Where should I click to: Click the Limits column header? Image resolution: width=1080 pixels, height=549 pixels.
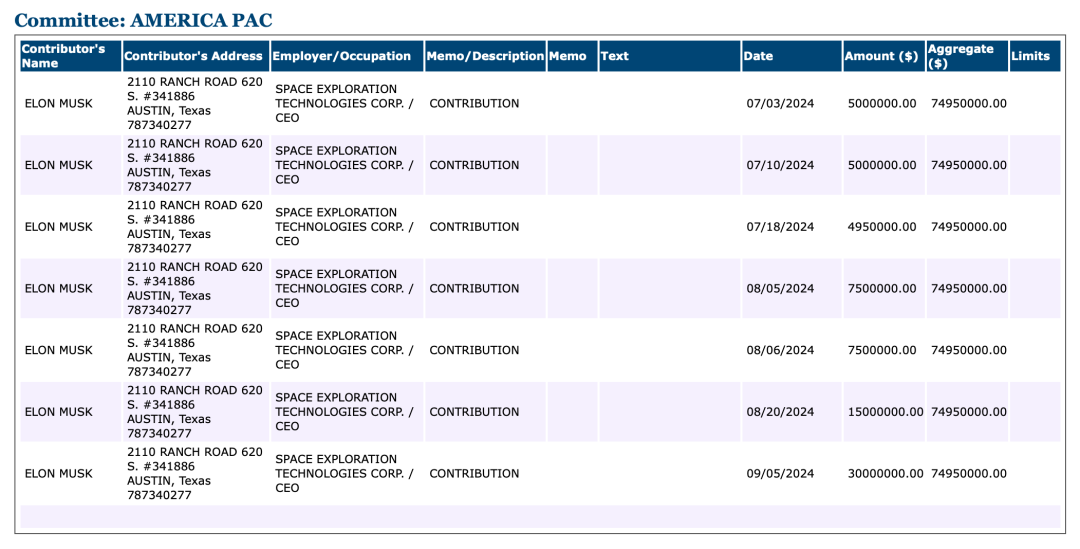(x=1030, y=56)
